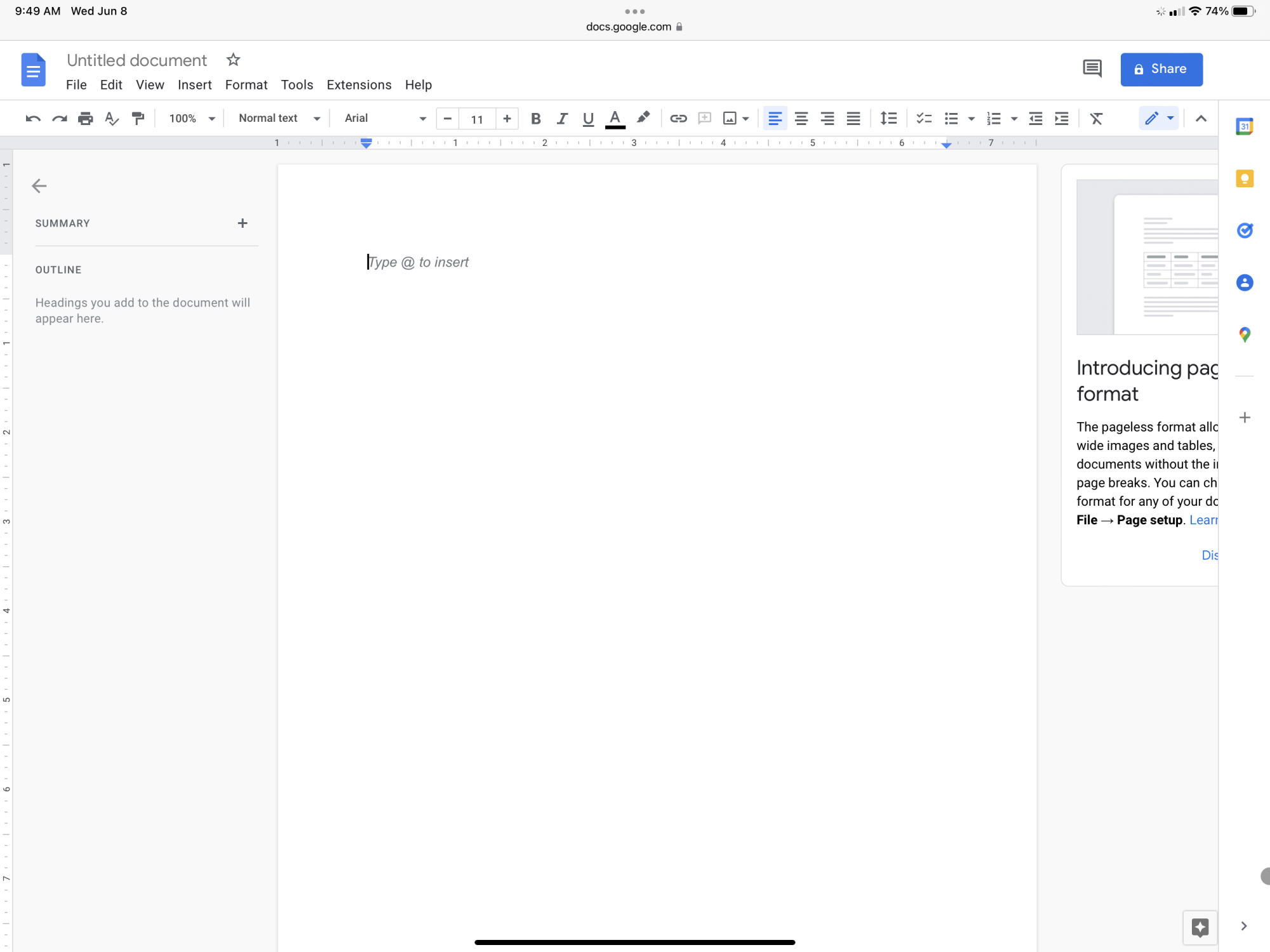
Task: Open Google Keep from side panel
Action: pos(1245,178)
